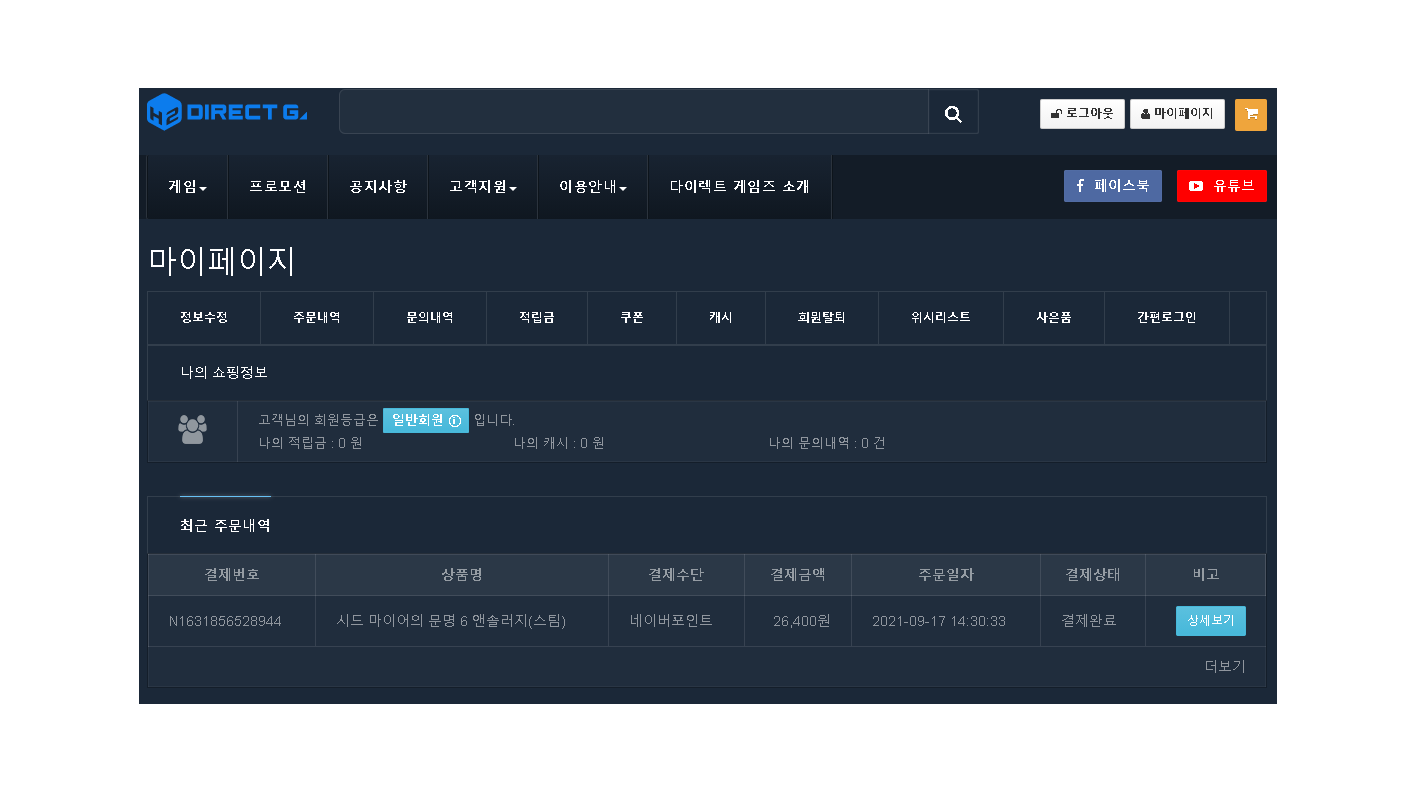Viewport: 1416px width, 792px height.
Task: Click the Direct Games logo
Action: coord(227,112)
